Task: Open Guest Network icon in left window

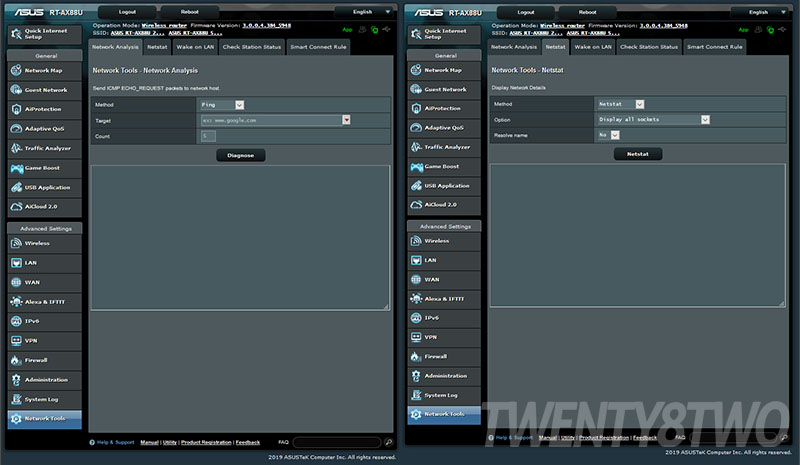Action: [16, 89]
